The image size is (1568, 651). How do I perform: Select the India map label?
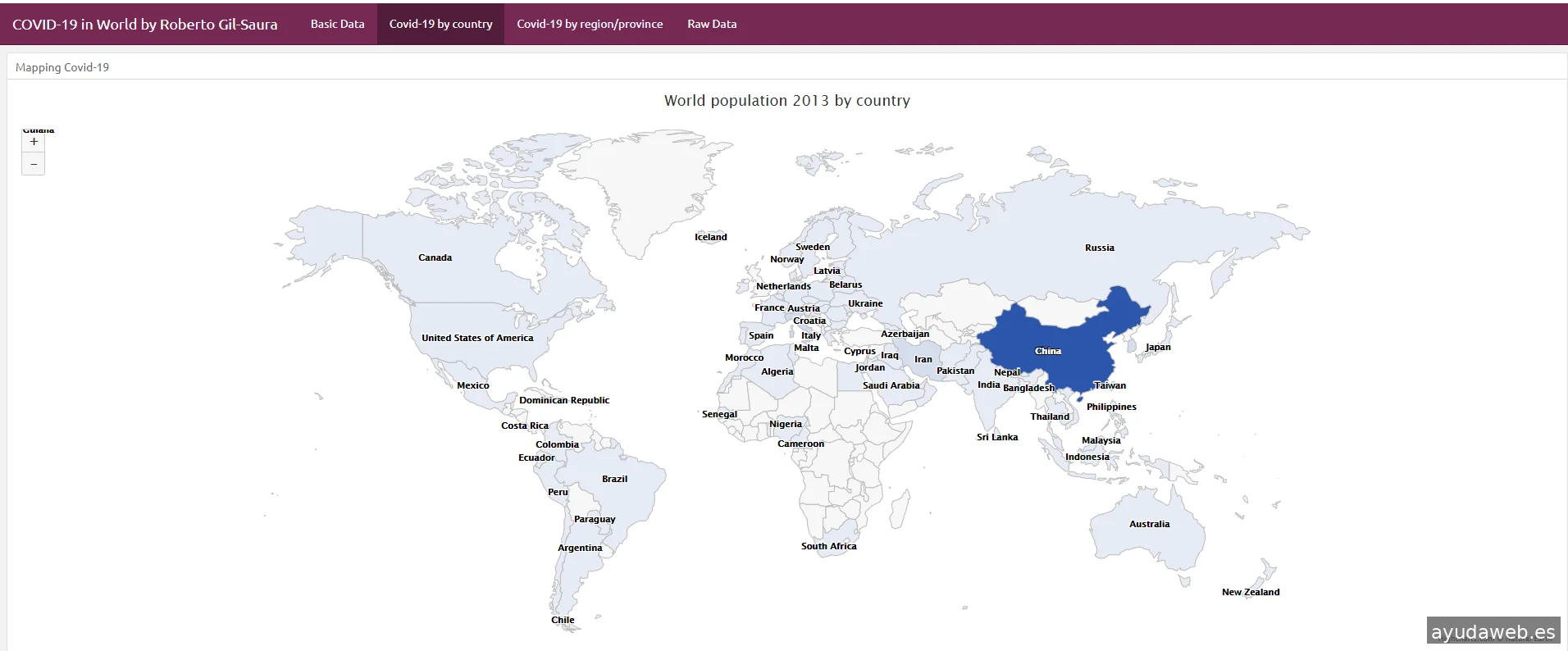point(988,385)
